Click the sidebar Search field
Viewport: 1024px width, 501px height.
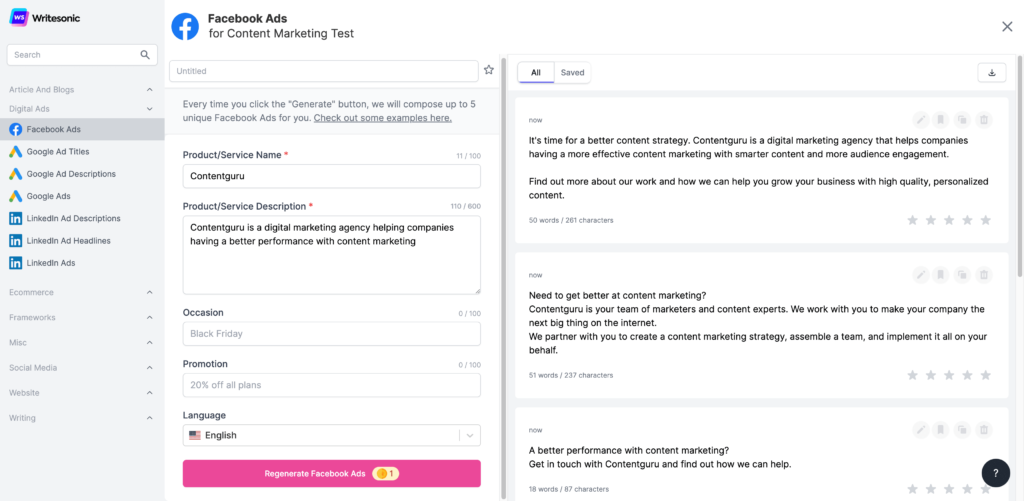tap(82, 55)
